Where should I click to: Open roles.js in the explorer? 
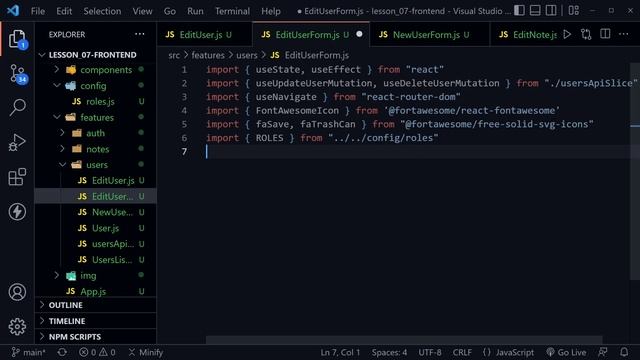96,101
